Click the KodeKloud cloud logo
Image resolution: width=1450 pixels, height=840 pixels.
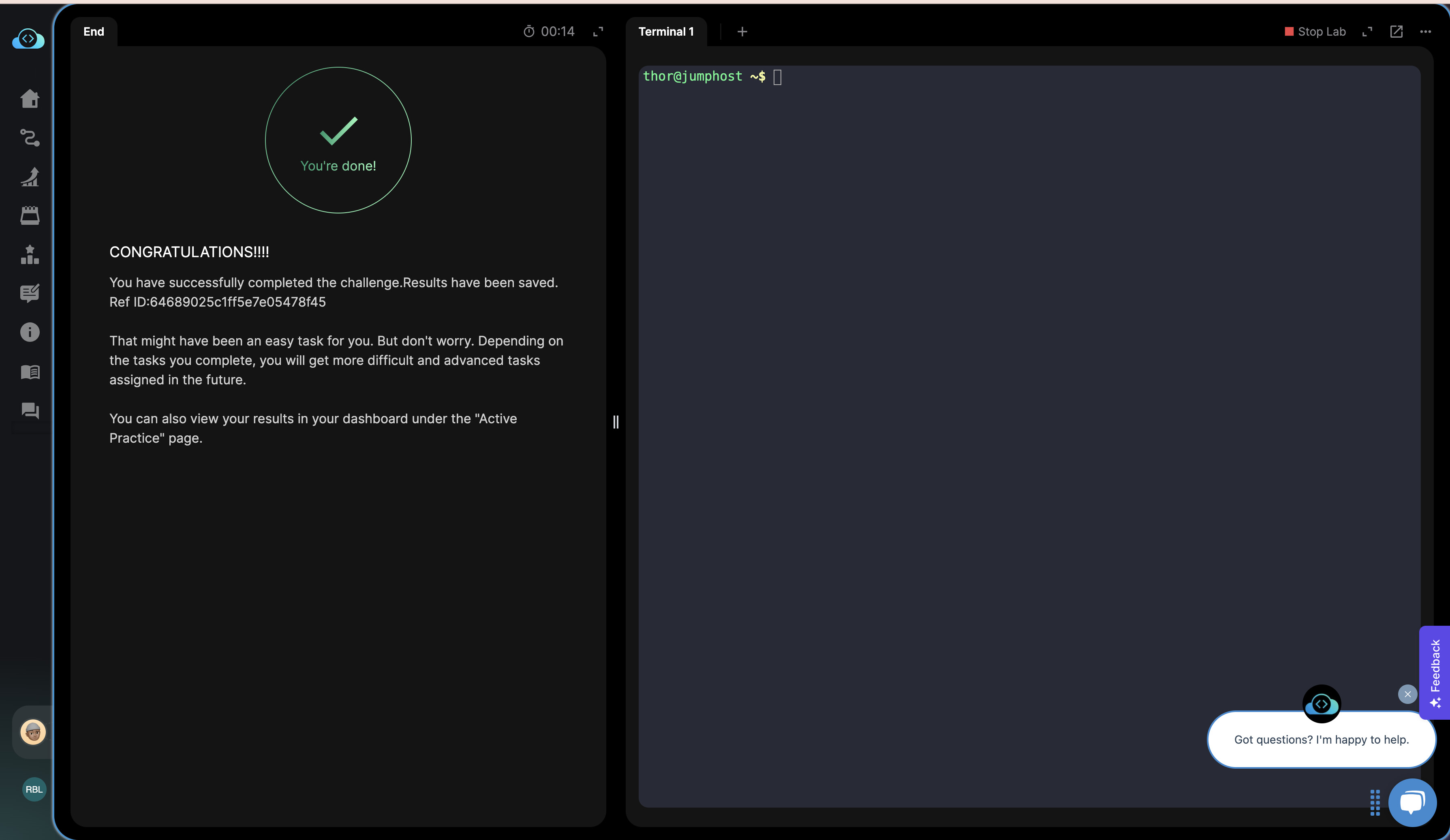click(28, 39)
